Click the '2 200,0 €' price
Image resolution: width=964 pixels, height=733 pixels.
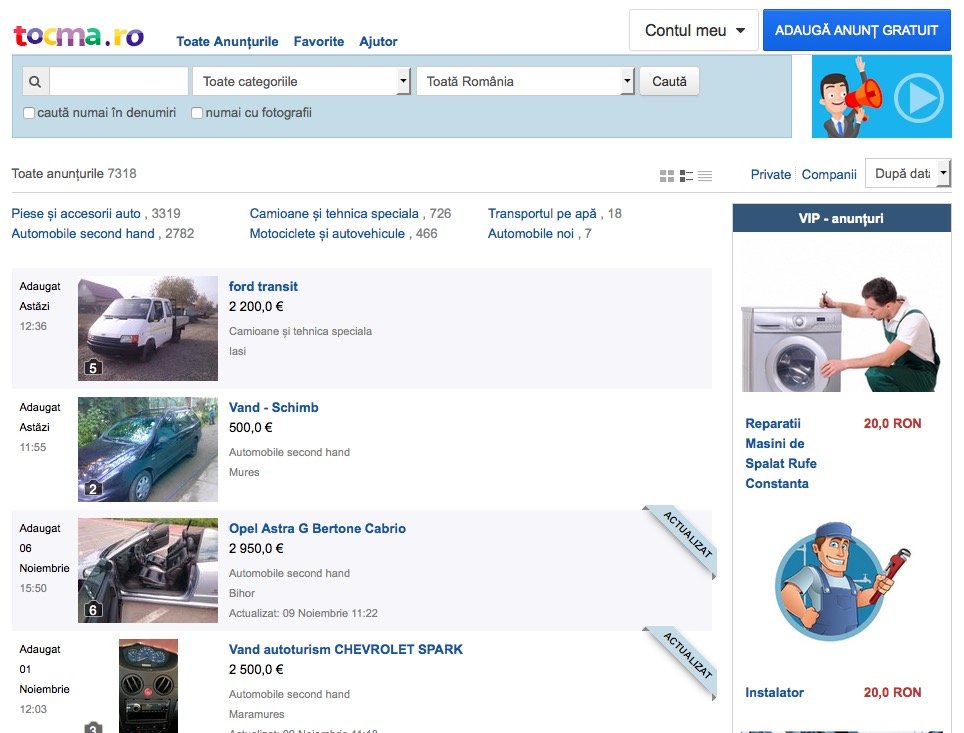[256, 307]
